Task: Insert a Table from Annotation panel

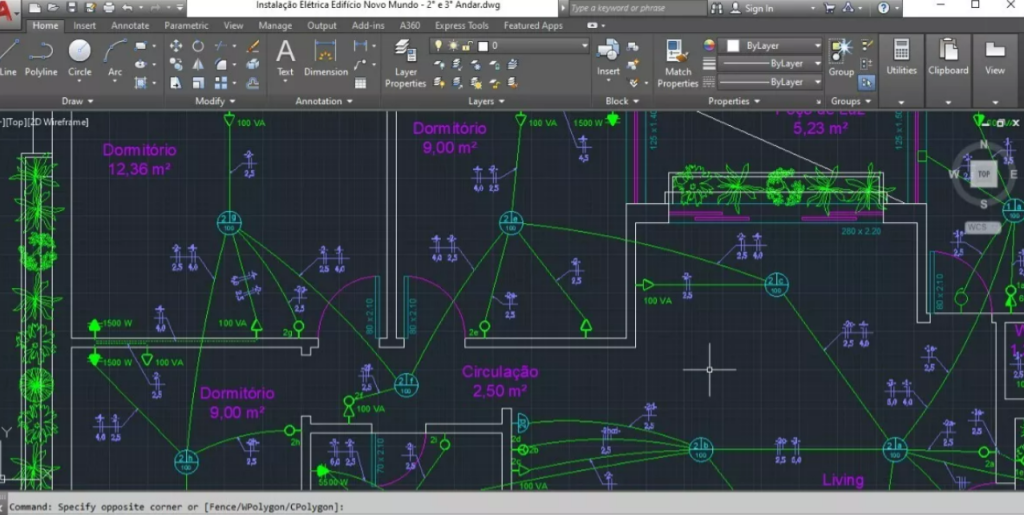Action: coord(360,83)
